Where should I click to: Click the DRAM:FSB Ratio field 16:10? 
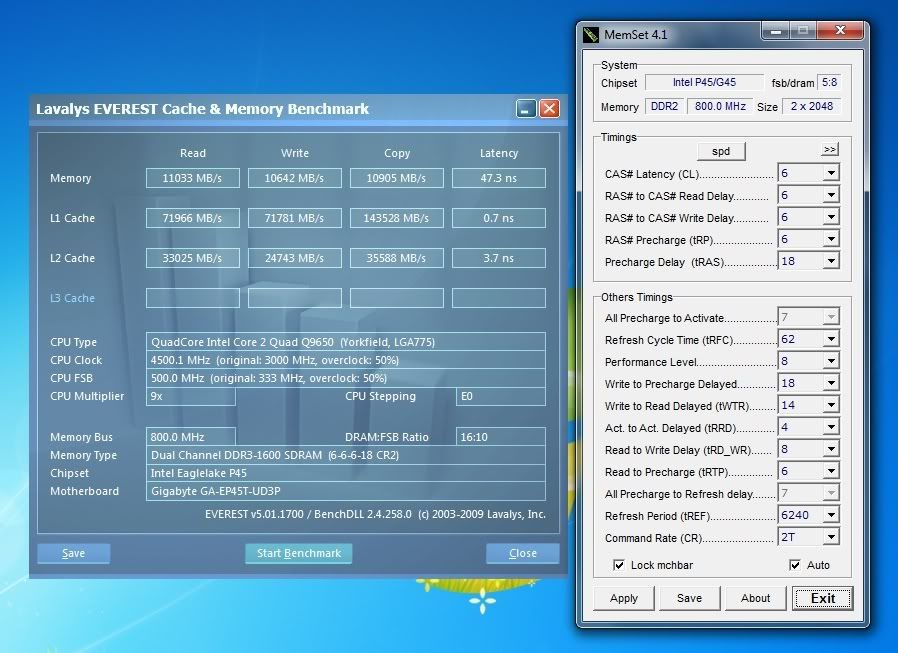(501, 437)
